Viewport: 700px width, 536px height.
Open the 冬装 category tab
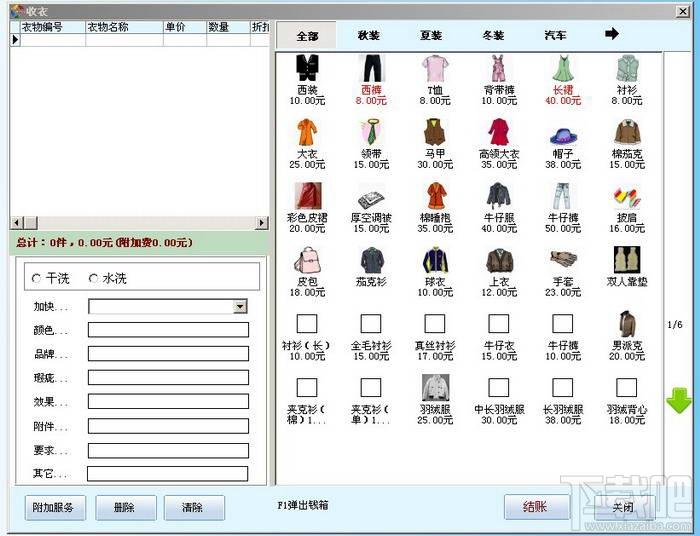(493, 35)
